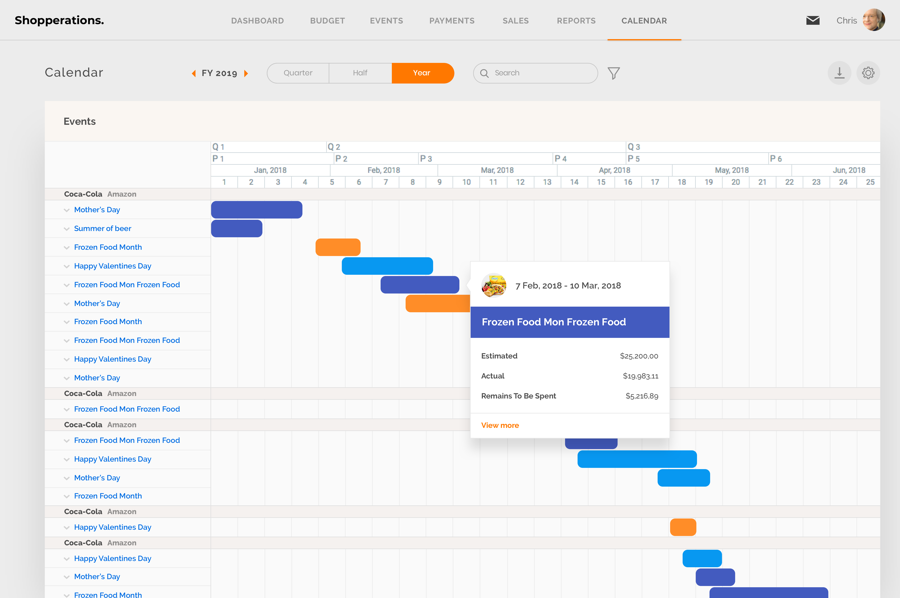Click the download icon button
The width and height of the screenshot is (900, 598).
pyautogui.click(x=839, y=73)
